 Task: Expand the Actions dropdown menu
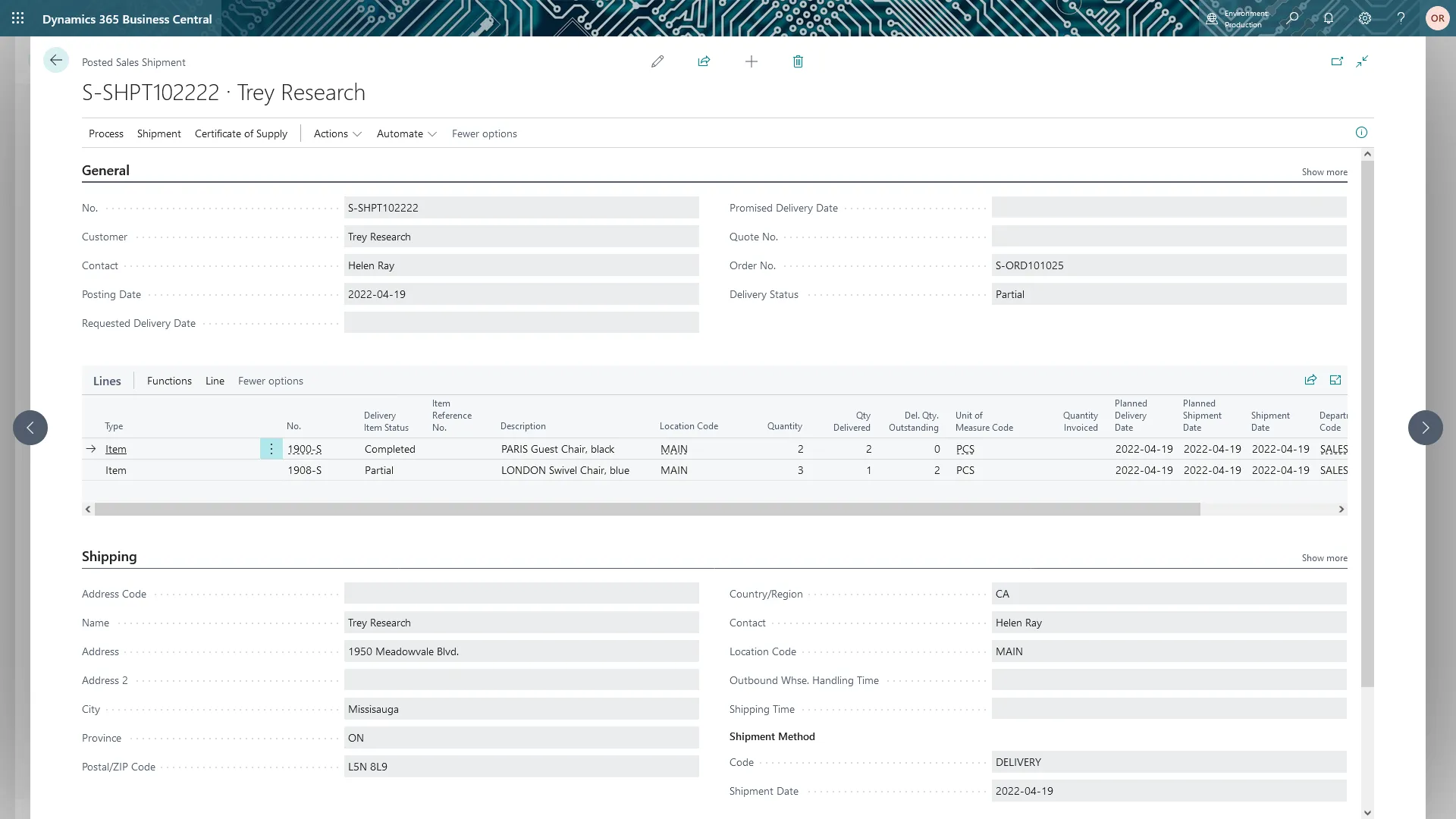338,133
